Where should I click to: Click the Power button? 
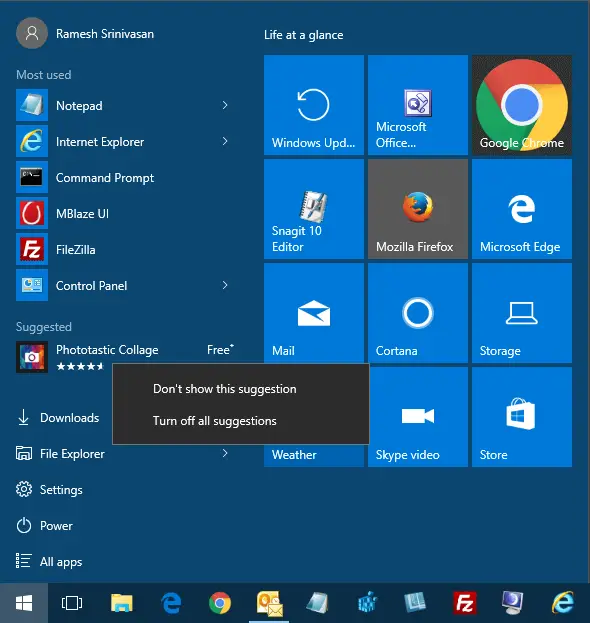coord(44,526)
